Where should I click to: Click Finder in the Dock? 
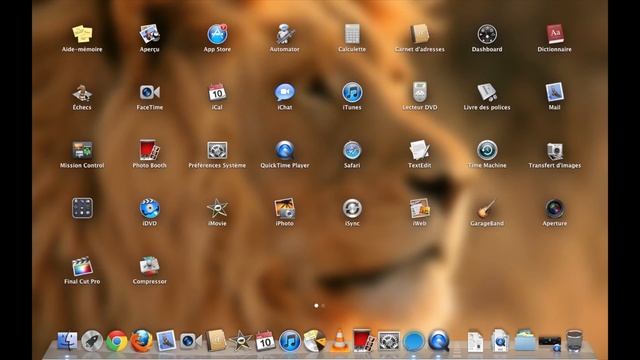(67, 341)
